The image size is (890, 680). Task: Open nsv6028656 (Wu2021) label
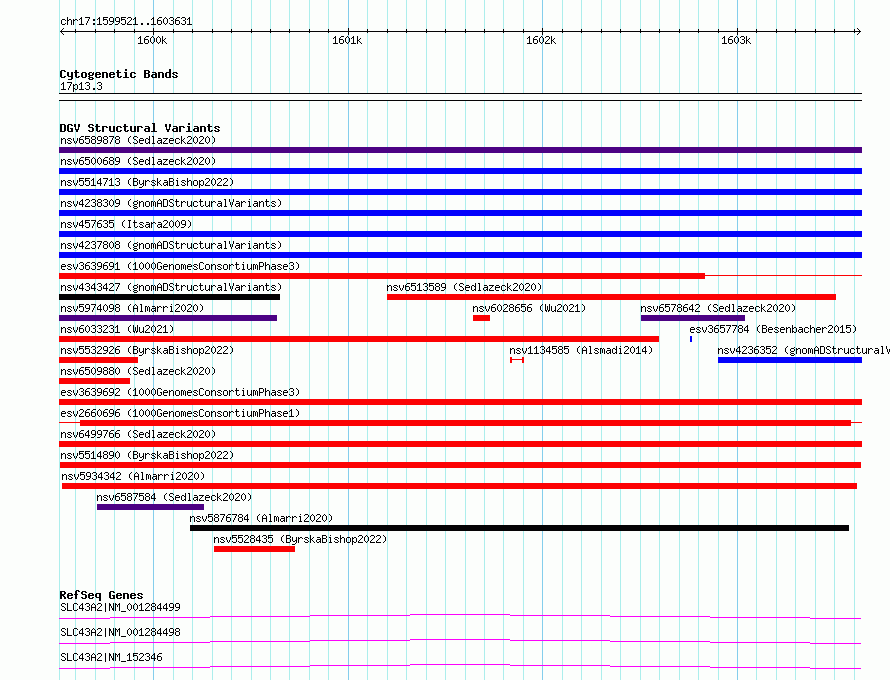(x=529, y=308)
